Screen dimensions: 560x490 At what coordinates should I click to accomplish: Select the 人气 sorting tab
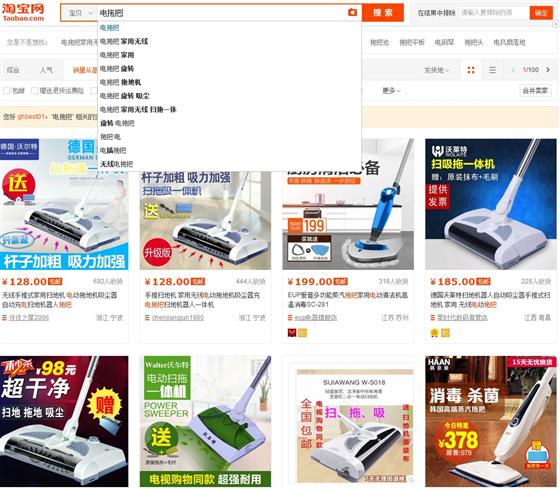coord(46,70)
